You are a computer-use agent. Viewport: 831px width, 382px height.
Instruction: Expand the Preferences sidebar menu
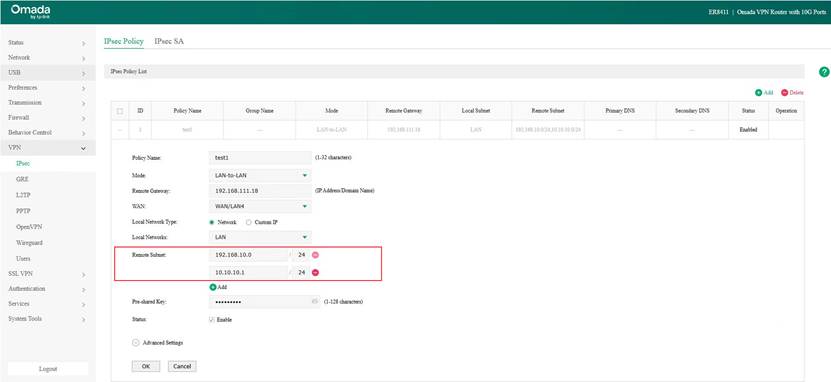[x=48, y=87]
